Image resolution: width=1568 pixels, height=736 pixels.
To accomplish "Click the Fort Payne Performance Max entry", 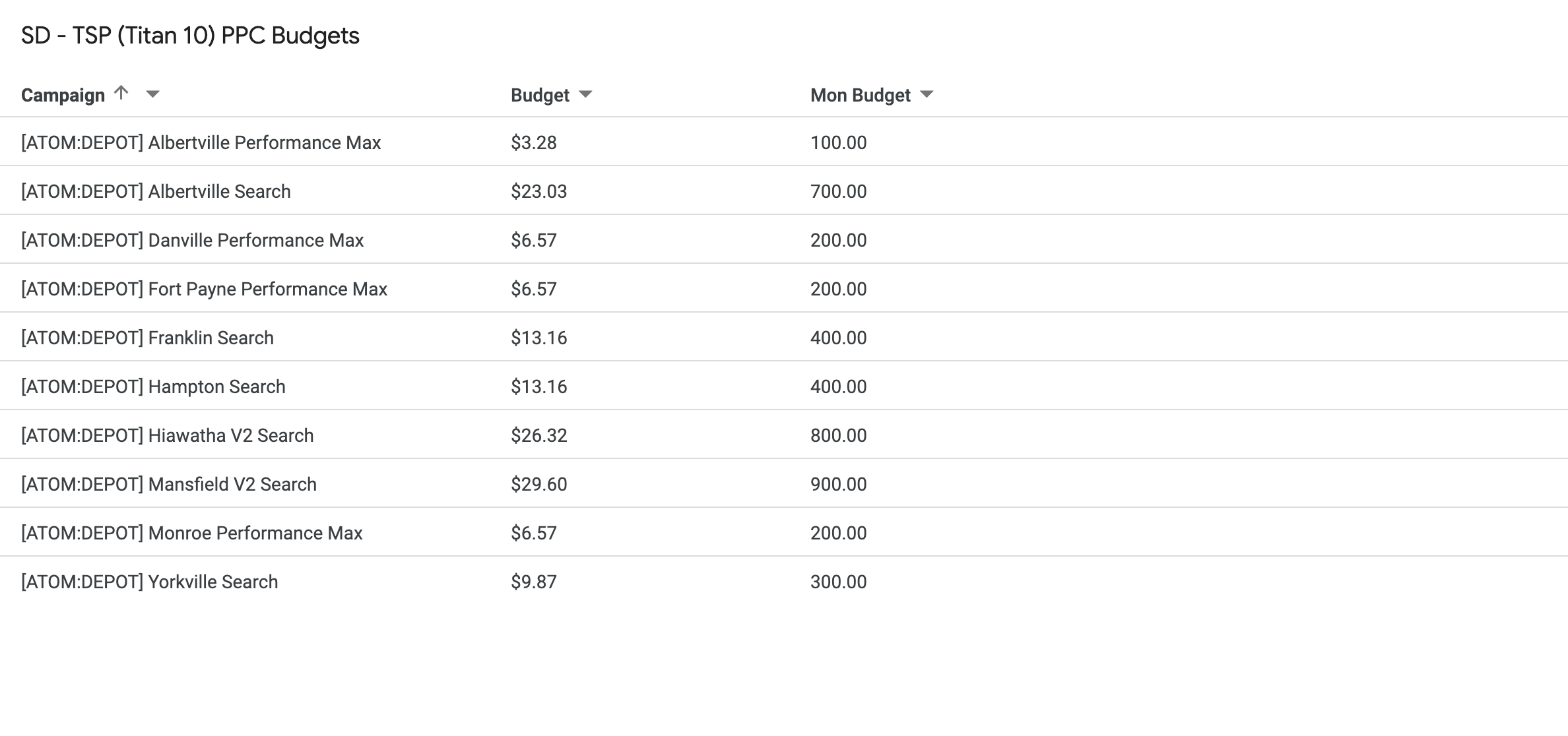I will (x=204, y=289).
